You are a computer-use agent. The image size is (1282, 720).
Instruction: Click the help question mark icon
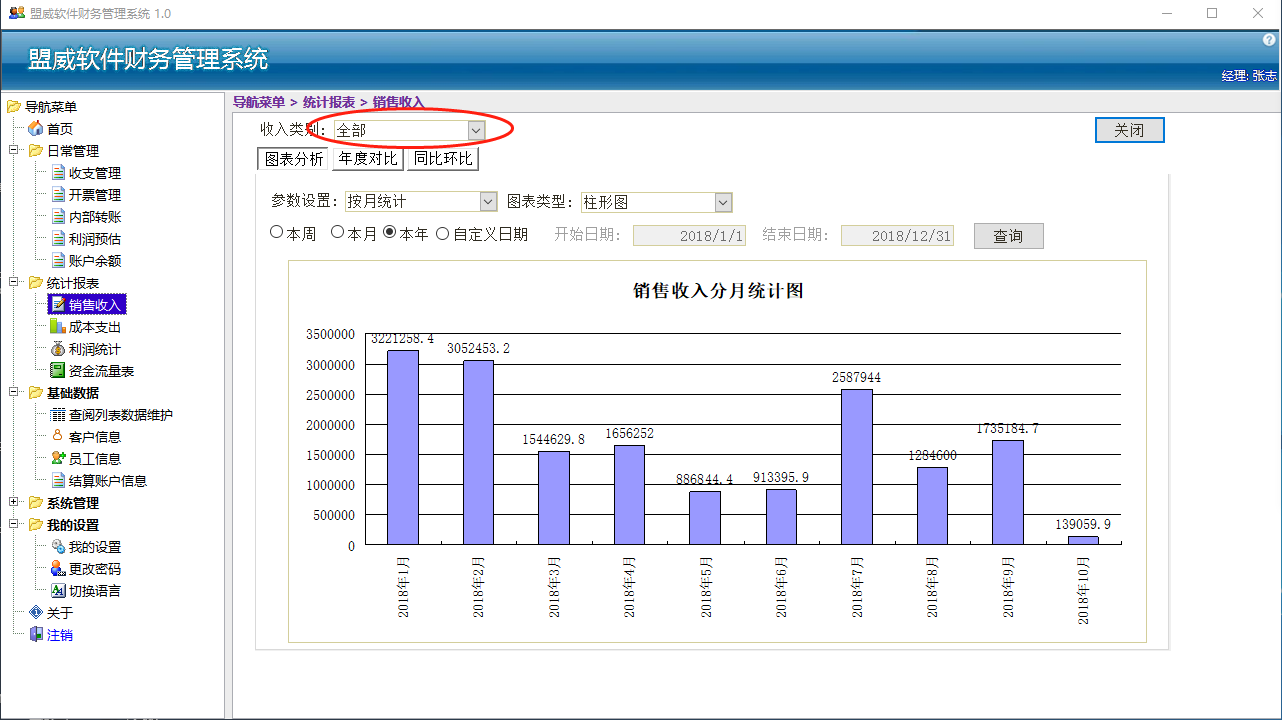[1270, 40]
